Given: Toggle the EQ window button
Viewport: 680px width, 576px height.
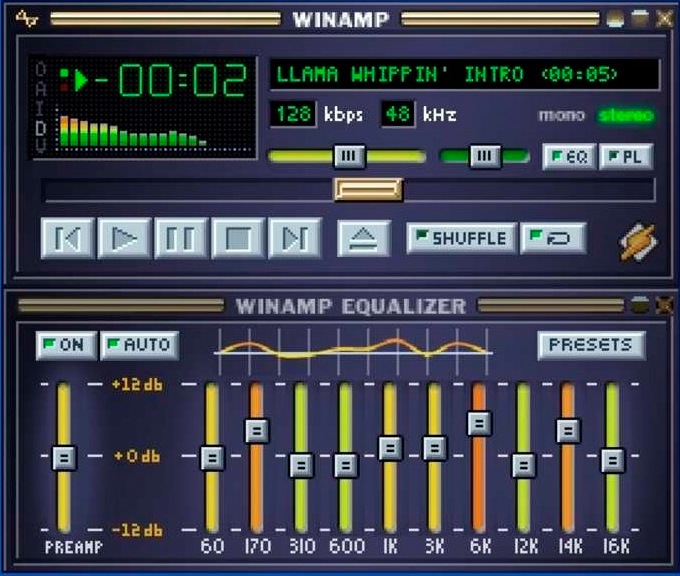Looking at the screenshot, I should tap(569, 157).
